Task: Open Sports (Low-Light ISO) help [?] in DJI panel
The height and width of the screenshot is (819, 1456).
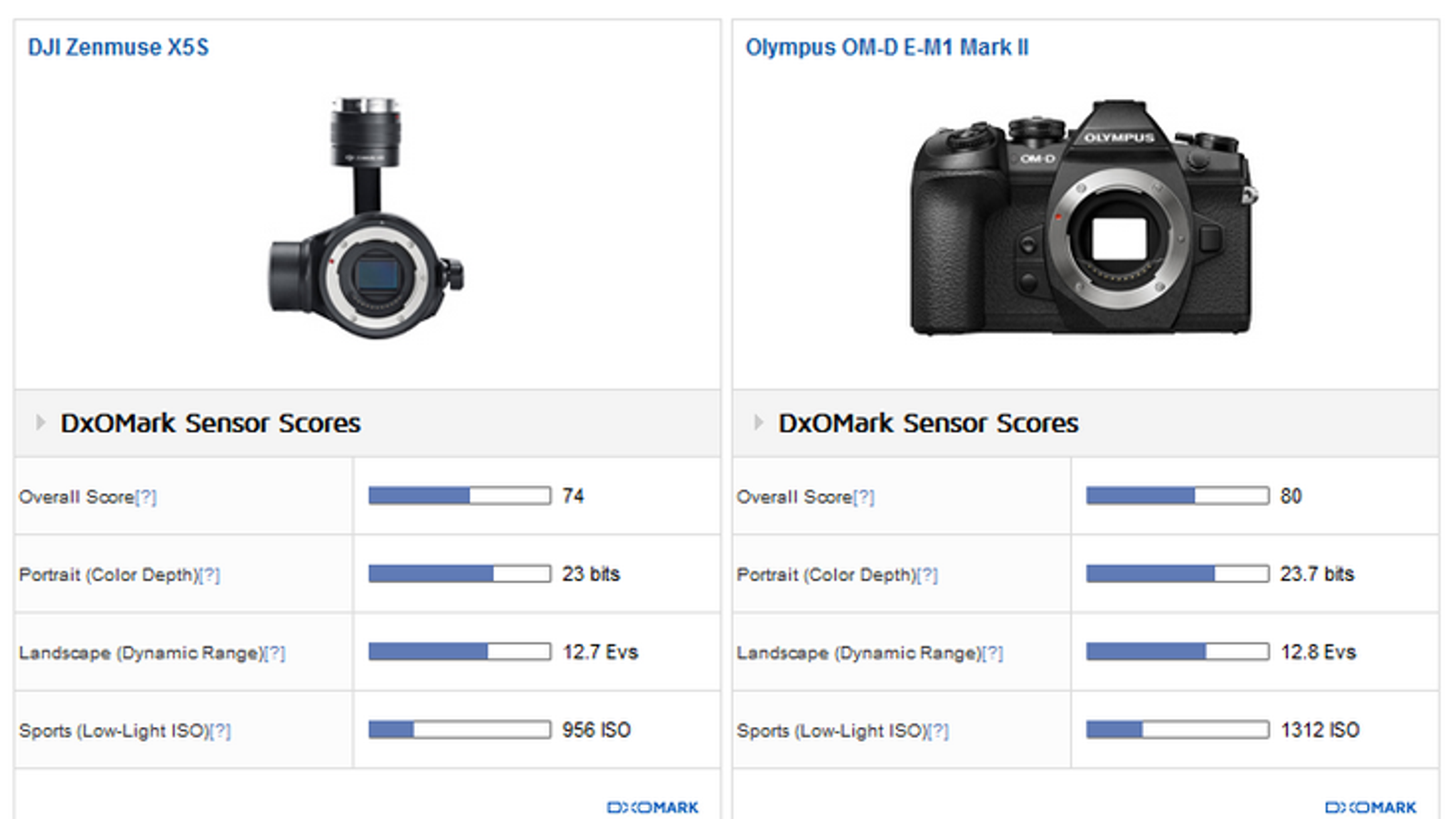Action: pyautogui.click(x=220, y=732)
